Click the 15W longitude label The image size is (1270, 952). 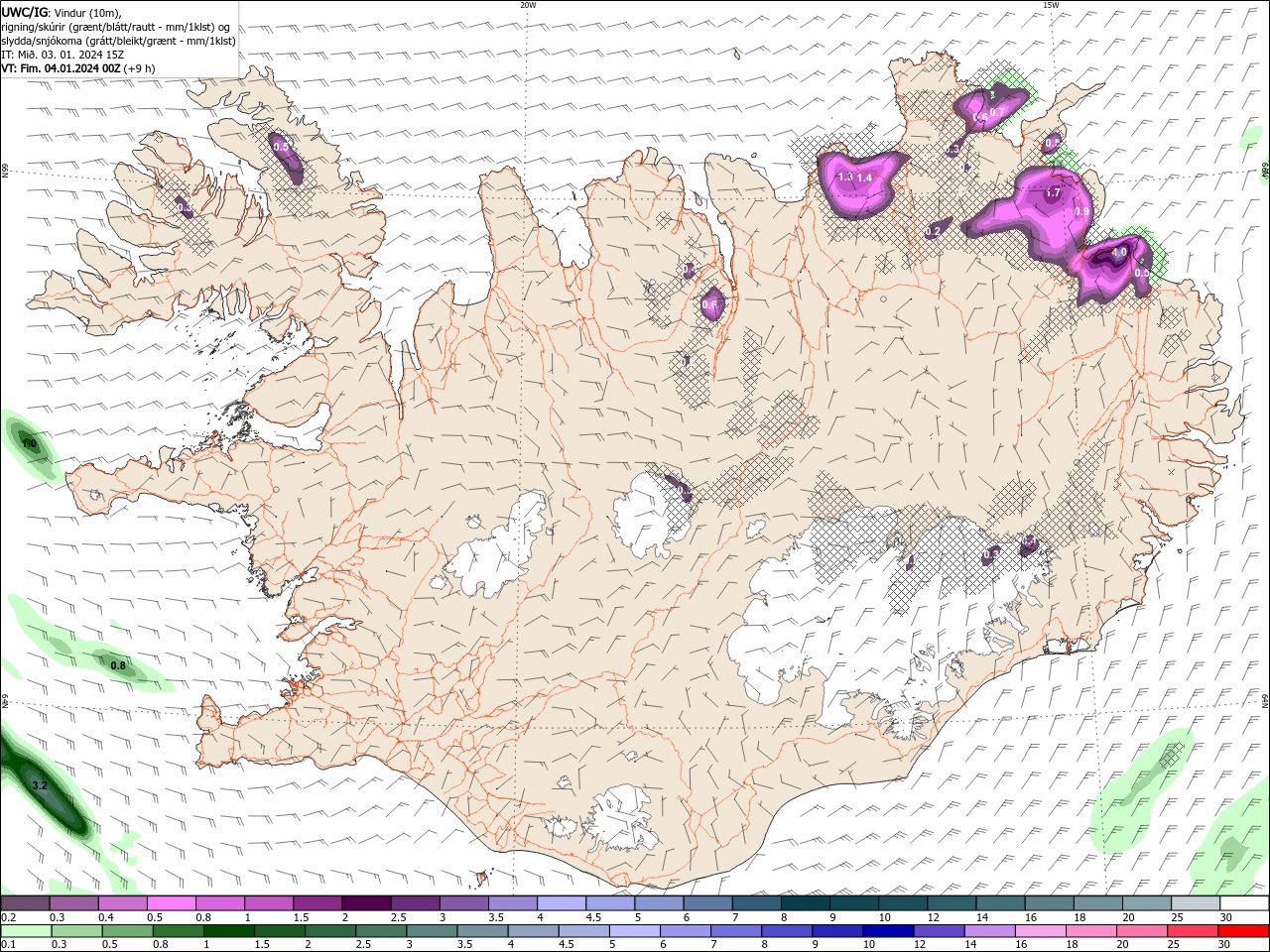pos(1051,5)
